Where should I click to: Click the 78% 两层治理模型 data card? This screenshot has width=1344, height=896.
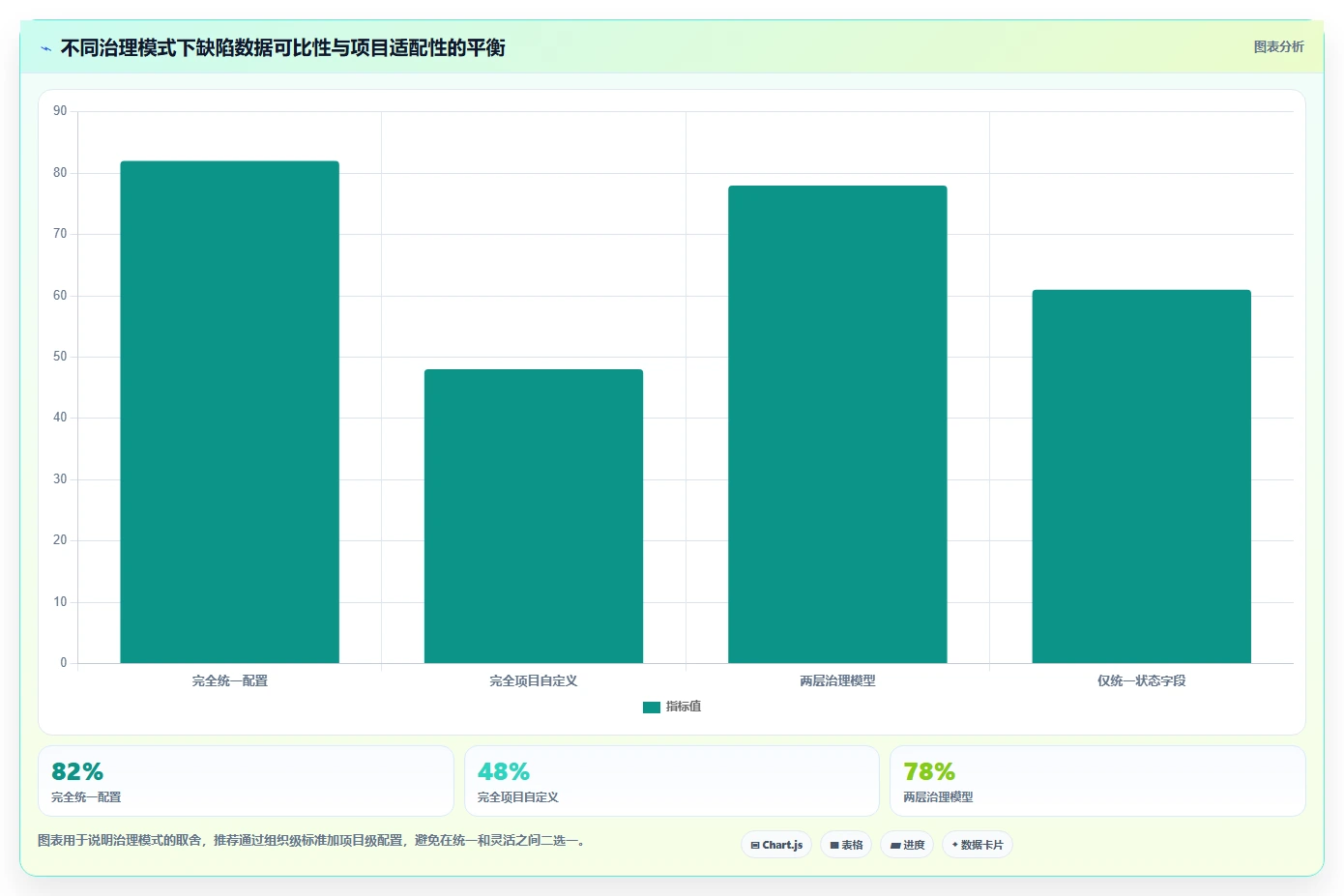click(1097, 781)
